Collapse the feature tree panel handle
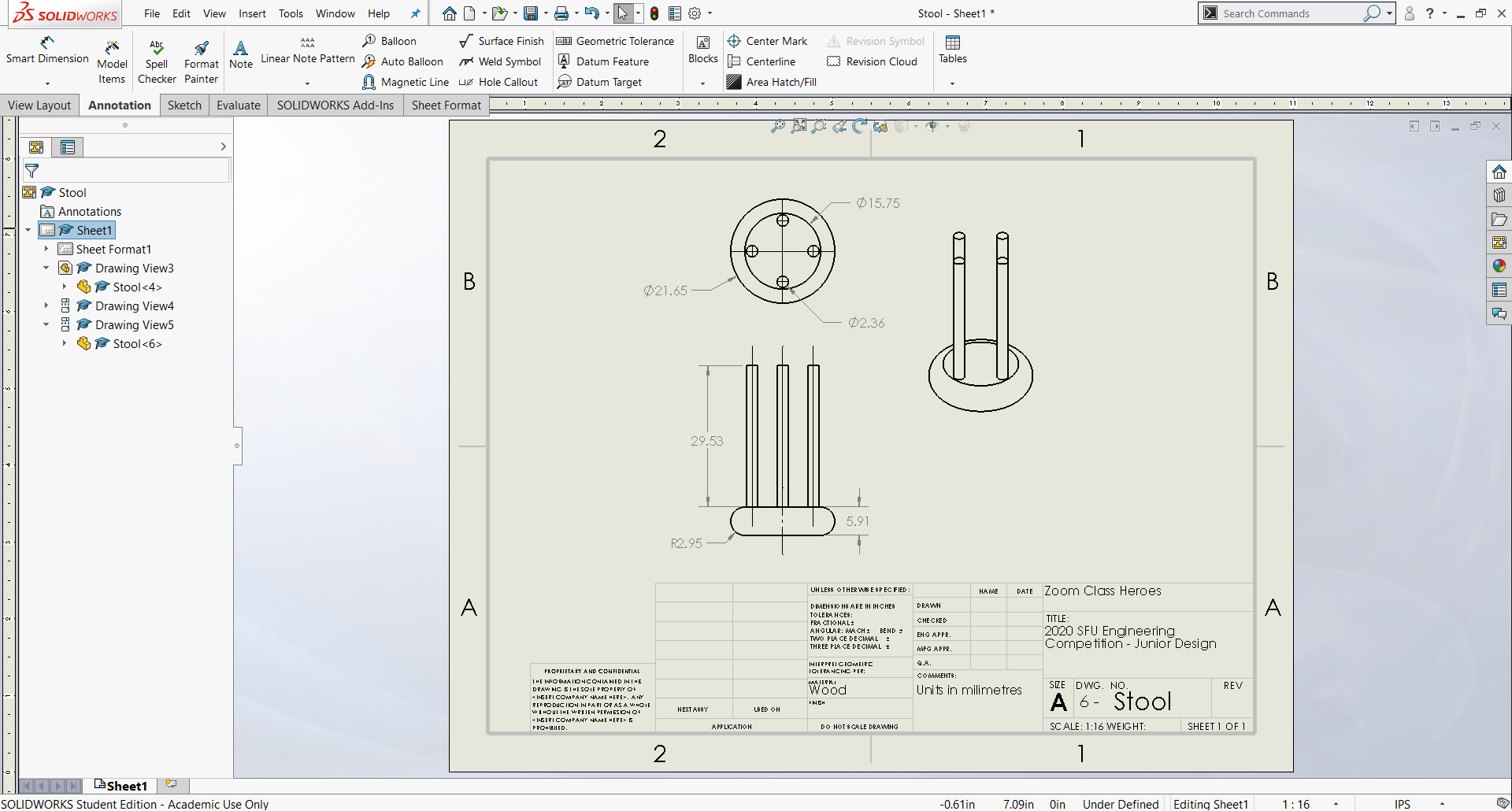 [237, 446]
